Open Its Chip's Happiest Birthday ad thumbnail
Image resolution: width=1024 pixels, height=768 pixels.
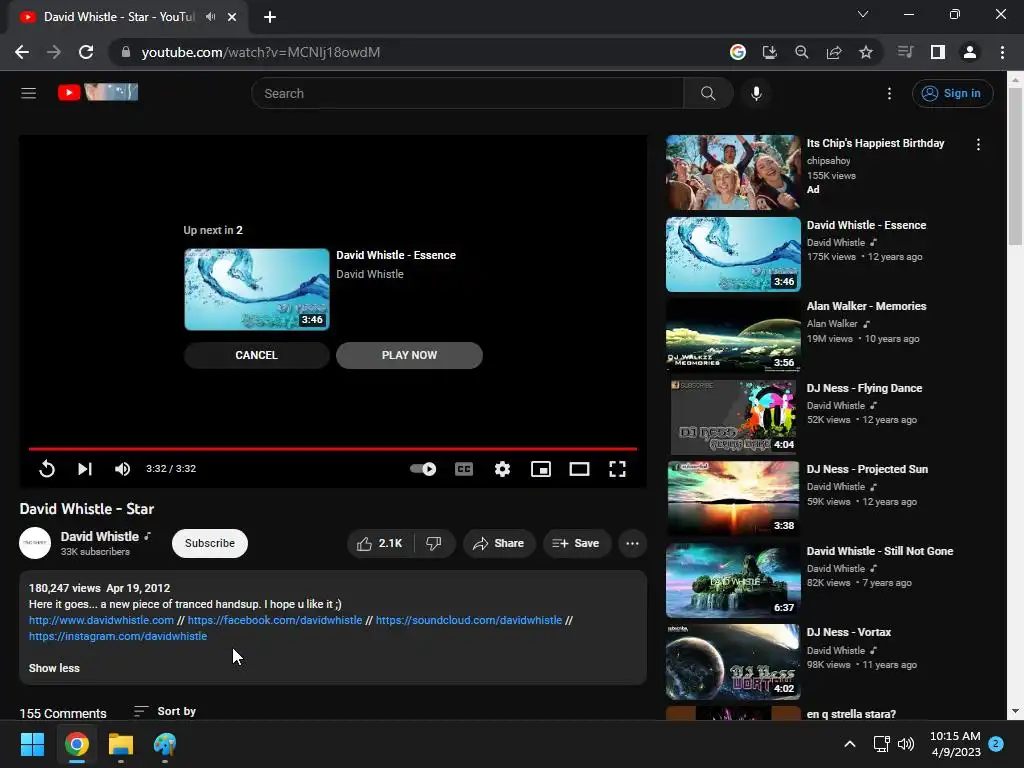pyautogui.click(x=733, y=172)
